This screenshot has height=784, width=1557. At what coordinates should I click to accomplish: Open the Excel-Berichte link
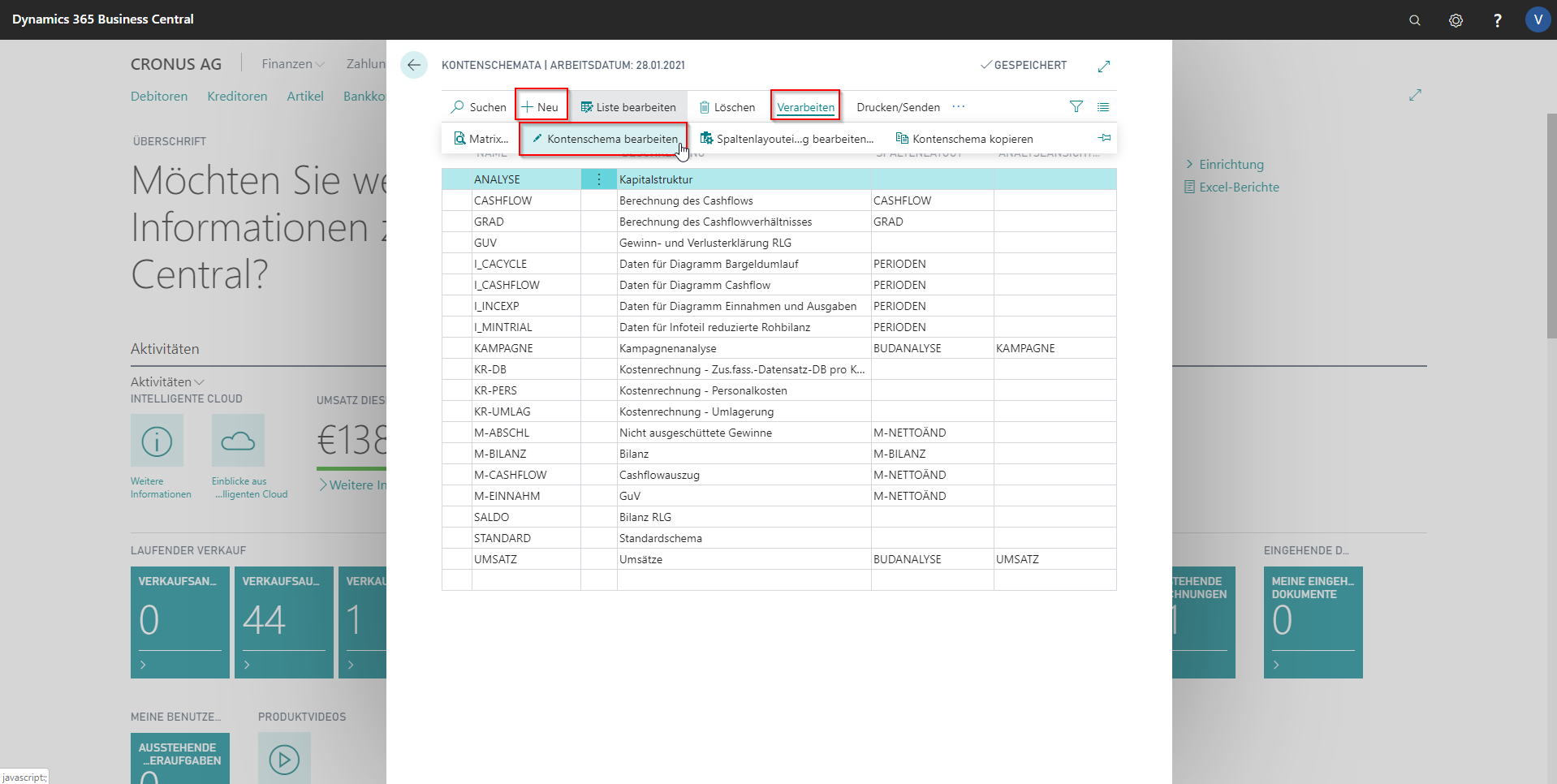1231,187
